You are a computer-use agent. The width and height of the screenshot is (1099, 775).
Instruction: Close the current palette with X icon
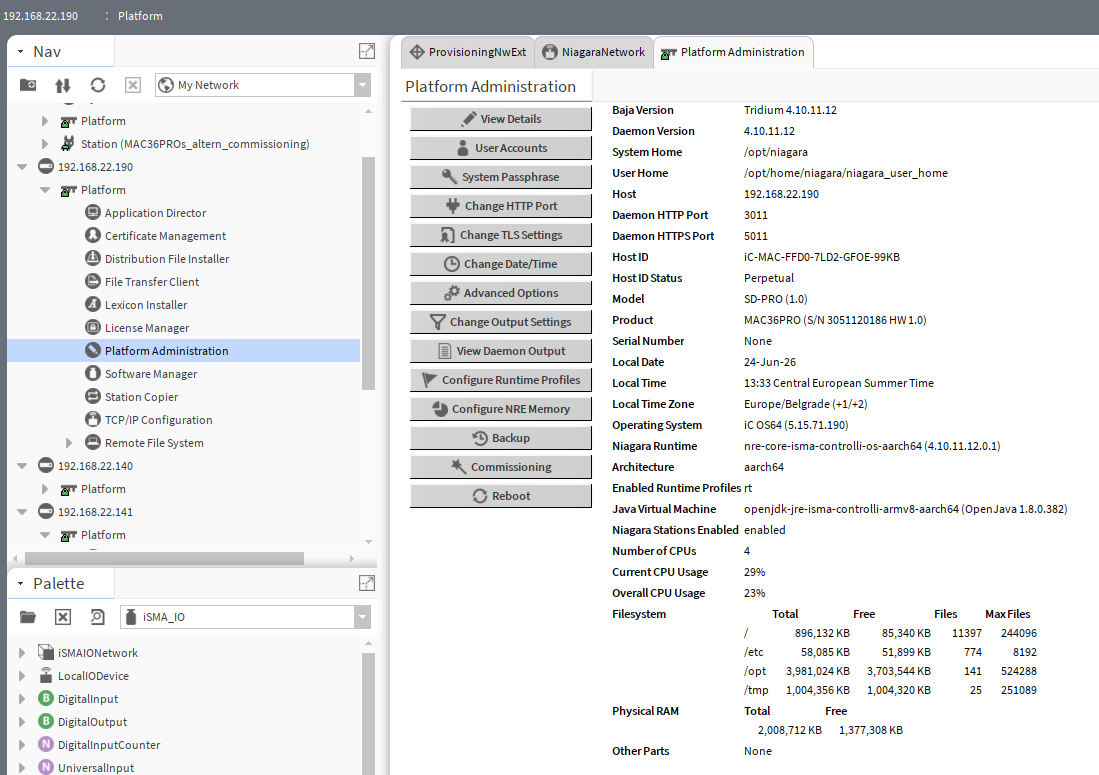tap(62, 617)
